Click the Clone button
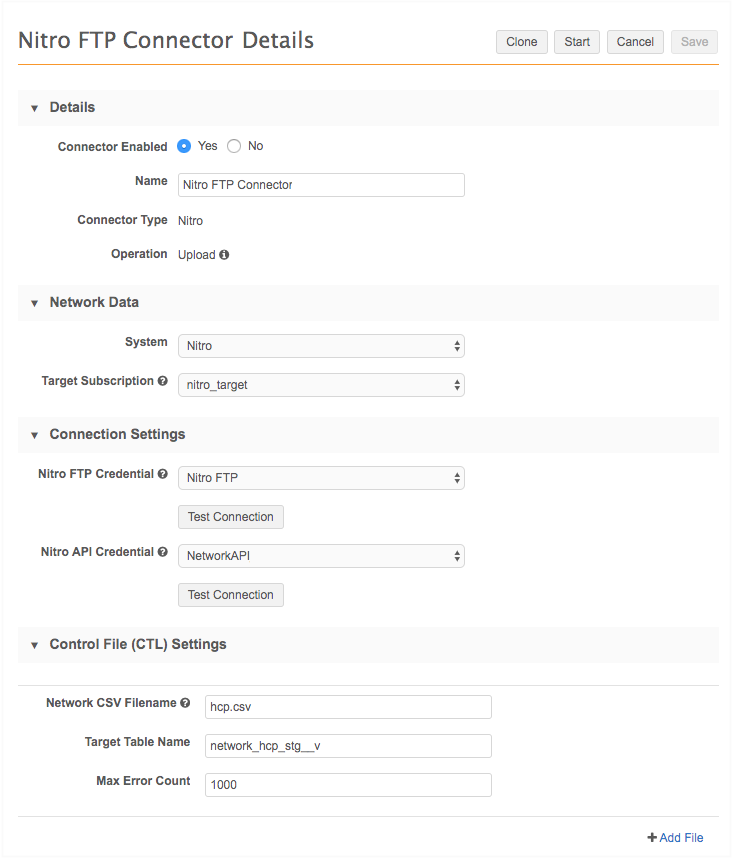 522,42
